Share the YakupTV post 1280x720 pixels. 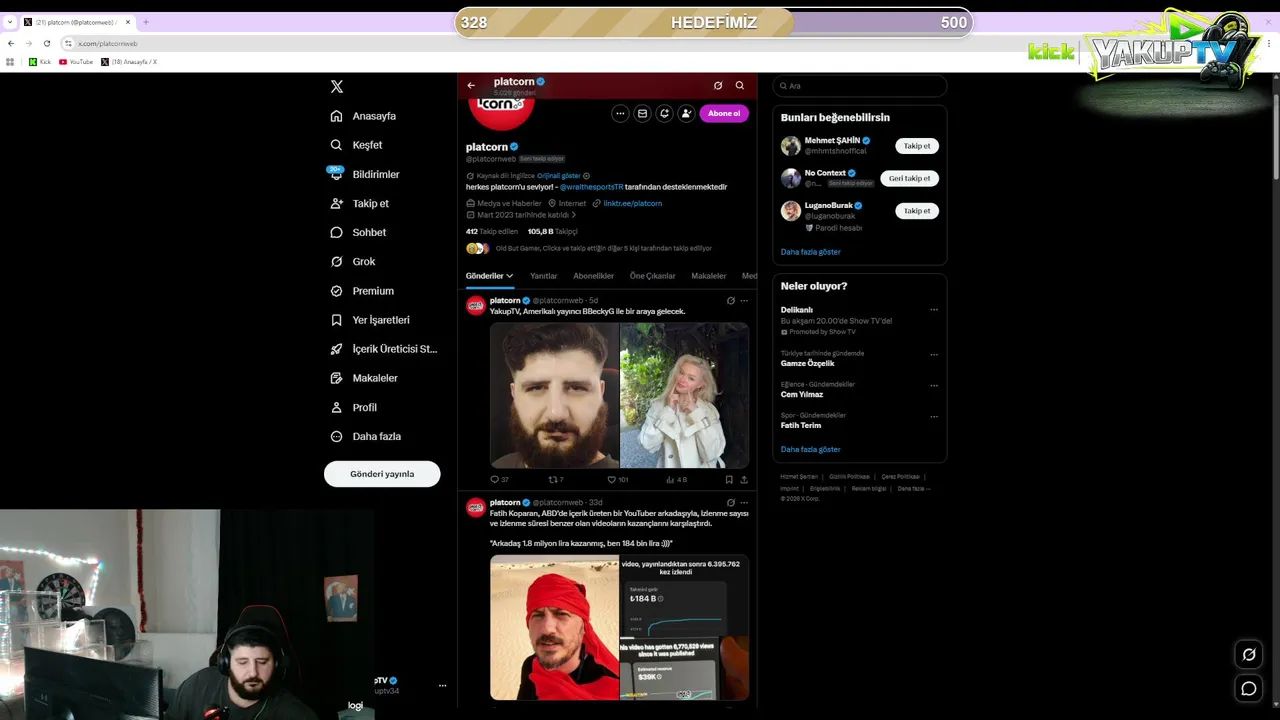pos(744,480)
